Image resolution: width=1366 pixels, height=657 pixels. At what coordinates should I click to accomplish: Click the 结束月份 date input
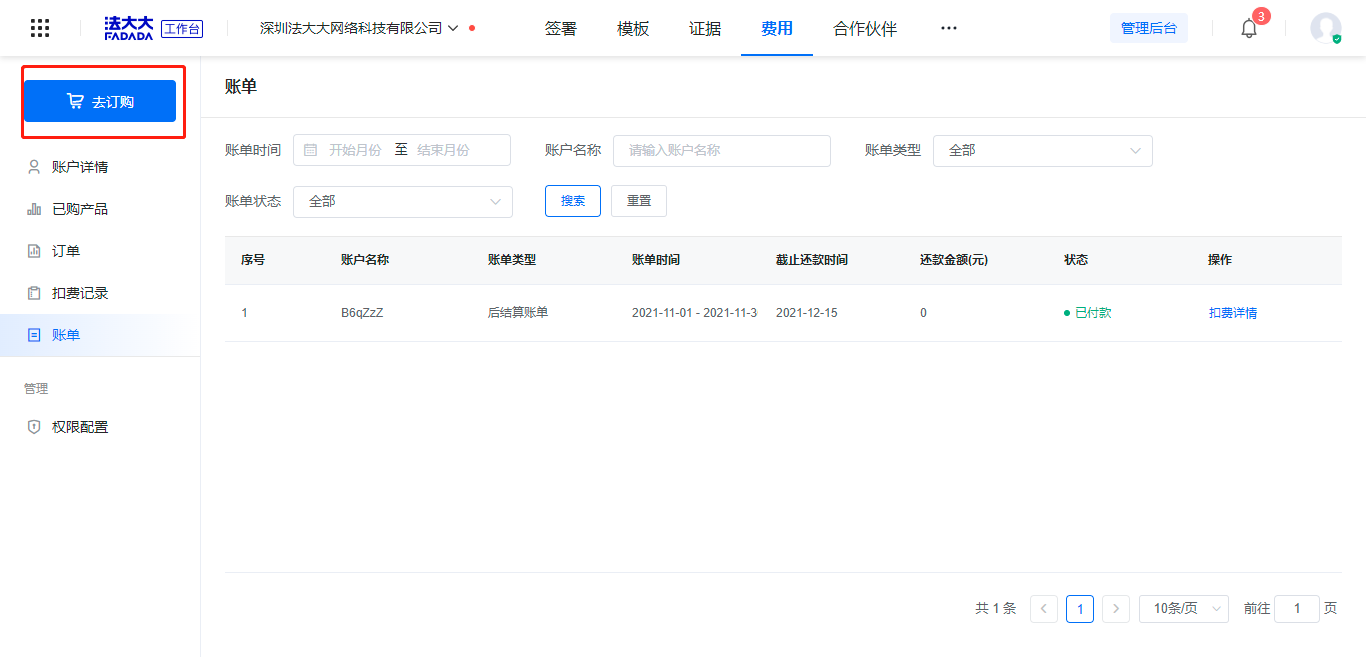tap(444, 150)
